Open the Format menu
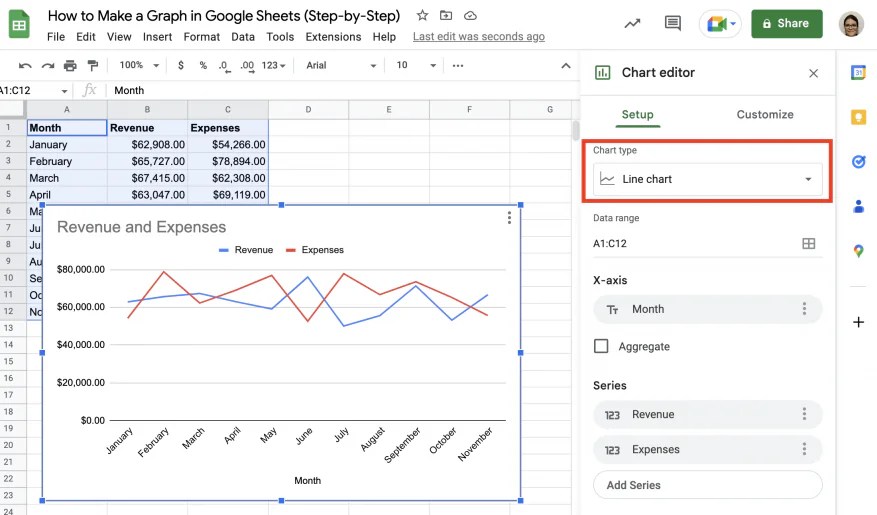 coord(201,37)
